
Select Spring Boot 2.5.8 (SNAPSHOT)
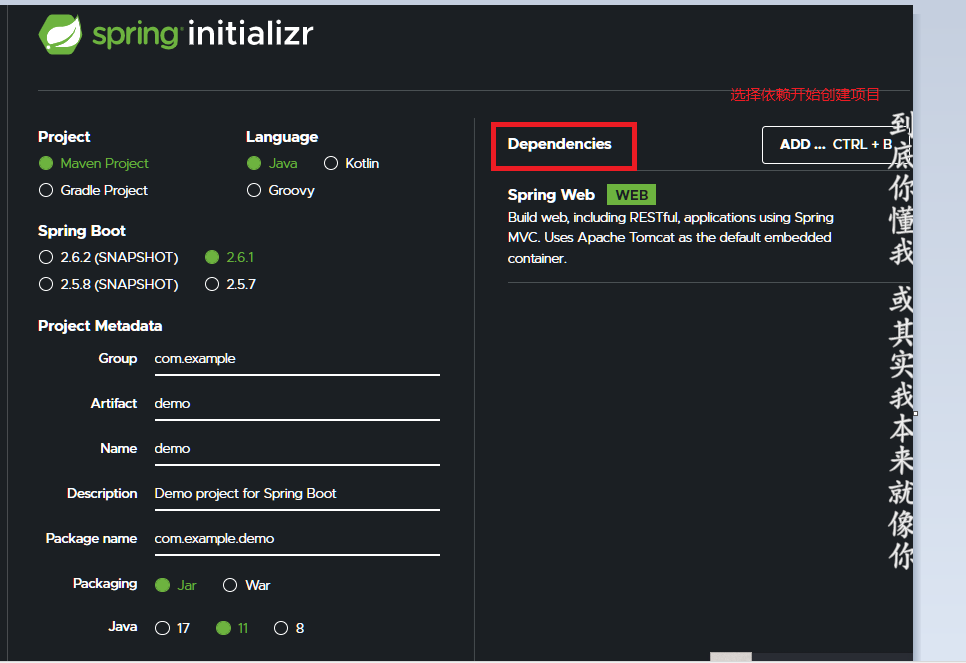click(46, 284)
